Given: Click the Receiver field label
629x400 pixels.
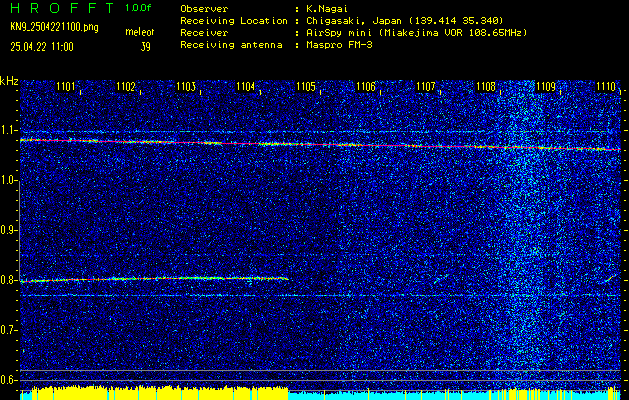Looking at the screenshot, I should pos(204,33).
